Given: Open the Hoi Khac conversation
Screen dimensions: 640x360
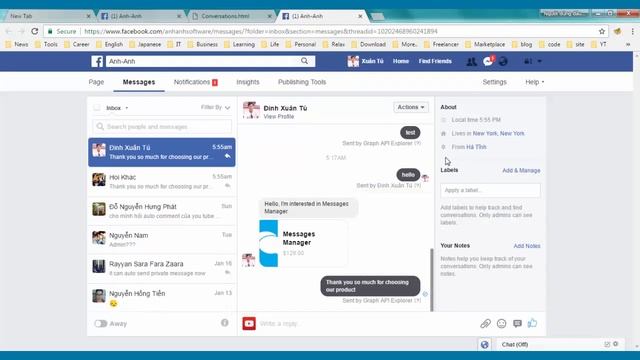Looking at the screenshot, I should [162, 182].
